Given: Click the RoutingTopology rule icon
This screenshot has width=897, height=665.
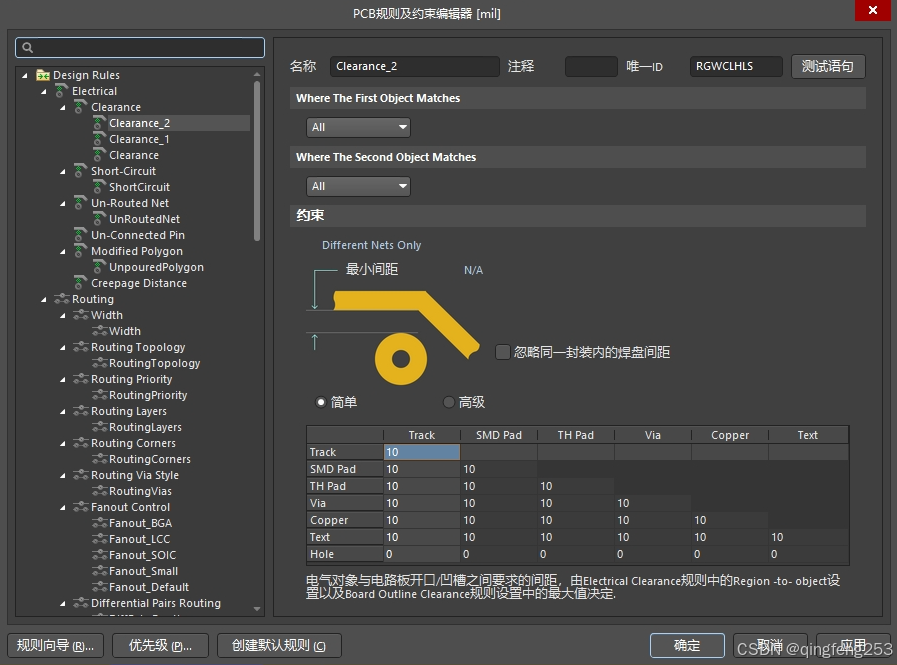Looking at the screenshot, I should click(100, 363).
